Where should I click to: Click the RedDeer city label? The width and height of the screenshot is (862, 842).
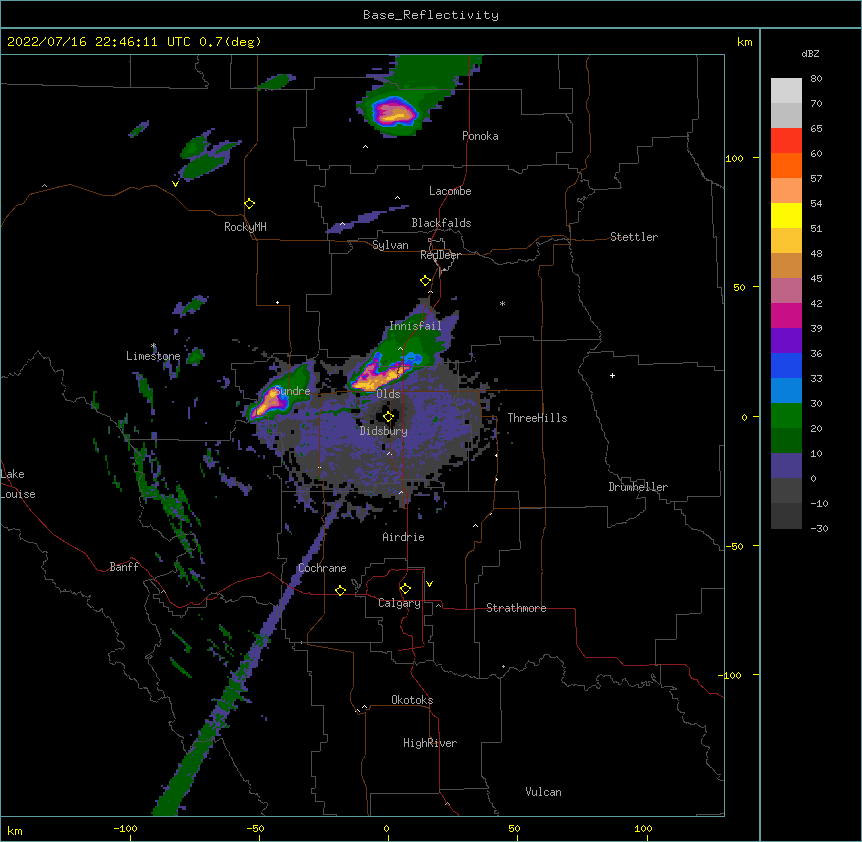[440, 255]
